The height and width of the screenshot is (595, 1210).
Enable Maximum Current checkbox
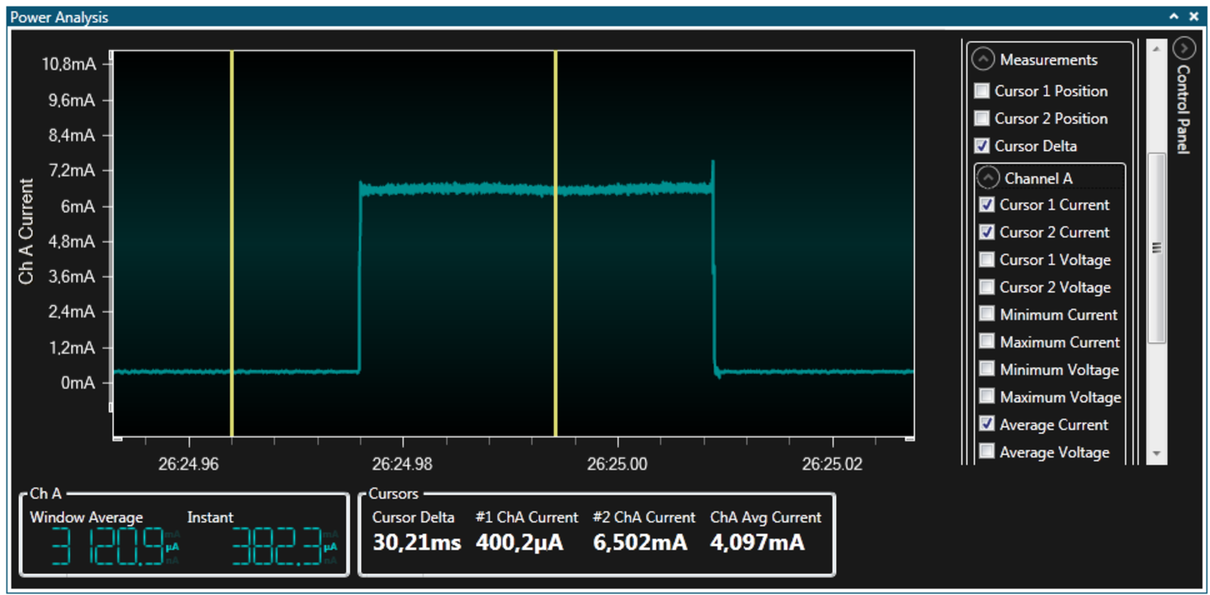click(x=988, y=342)
